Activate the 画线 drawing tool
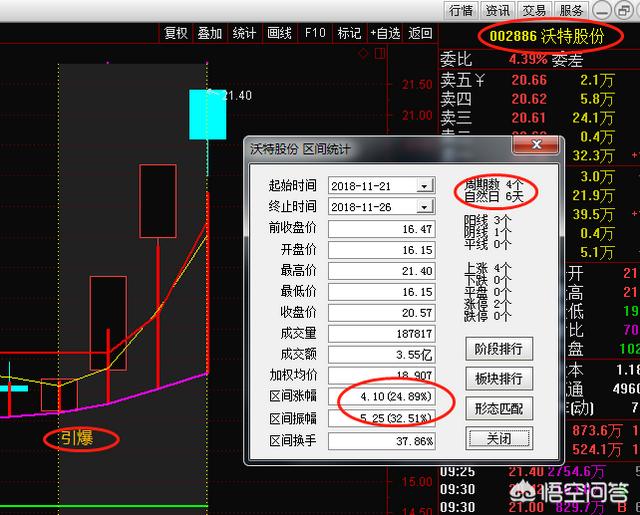The image size is (640, 515). tap(279, 33)
